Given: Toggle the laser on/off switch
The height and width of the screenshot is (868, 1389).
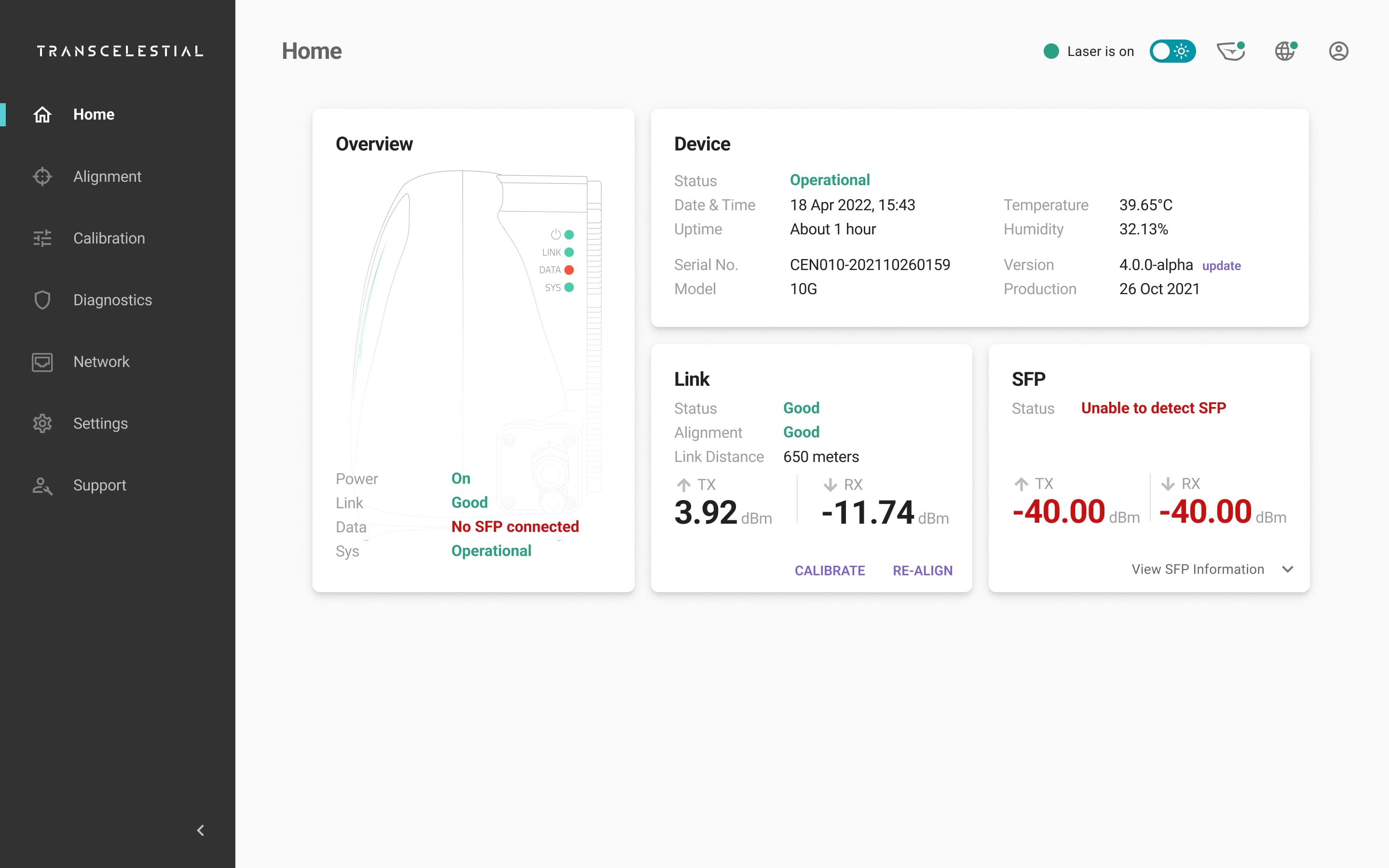Looking at the screenshot, I should 1172,51.
